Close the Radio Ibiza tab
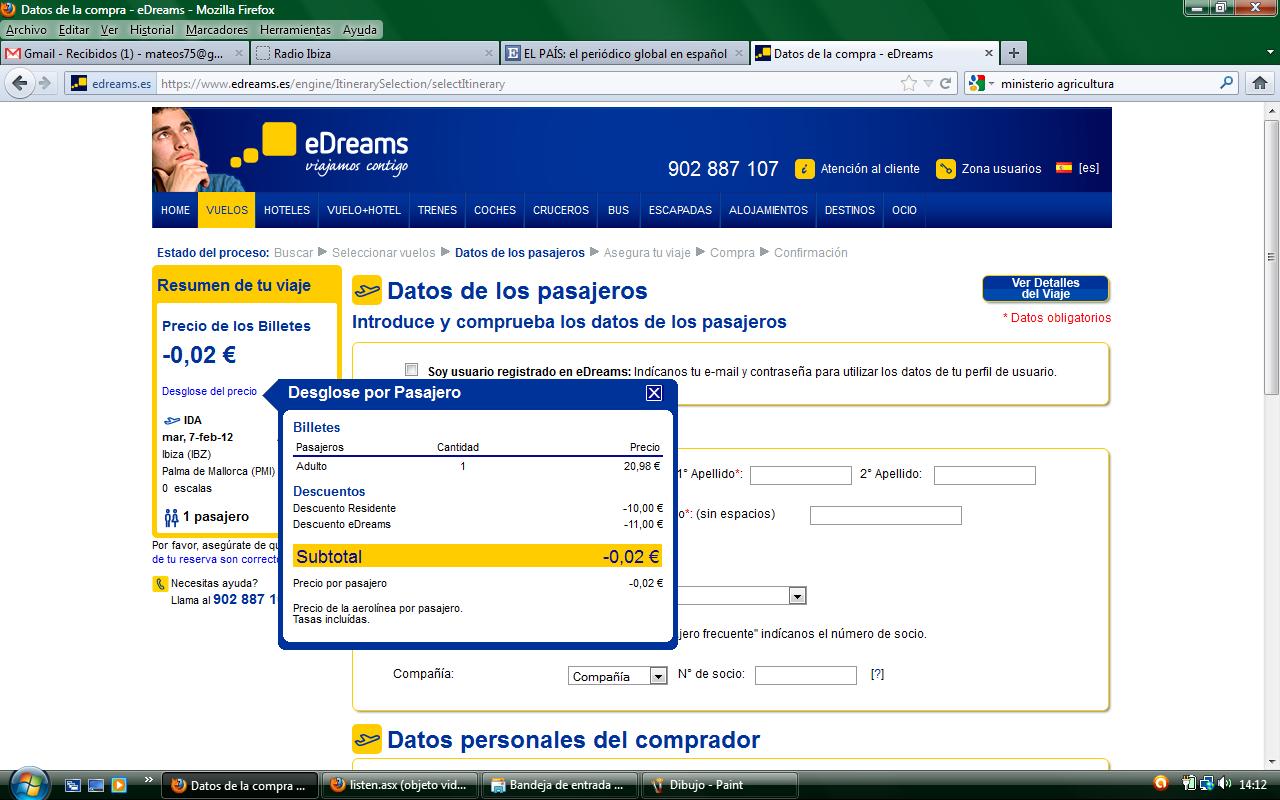Viewport: 1280px width, 800px height. (x=488, y=53)
